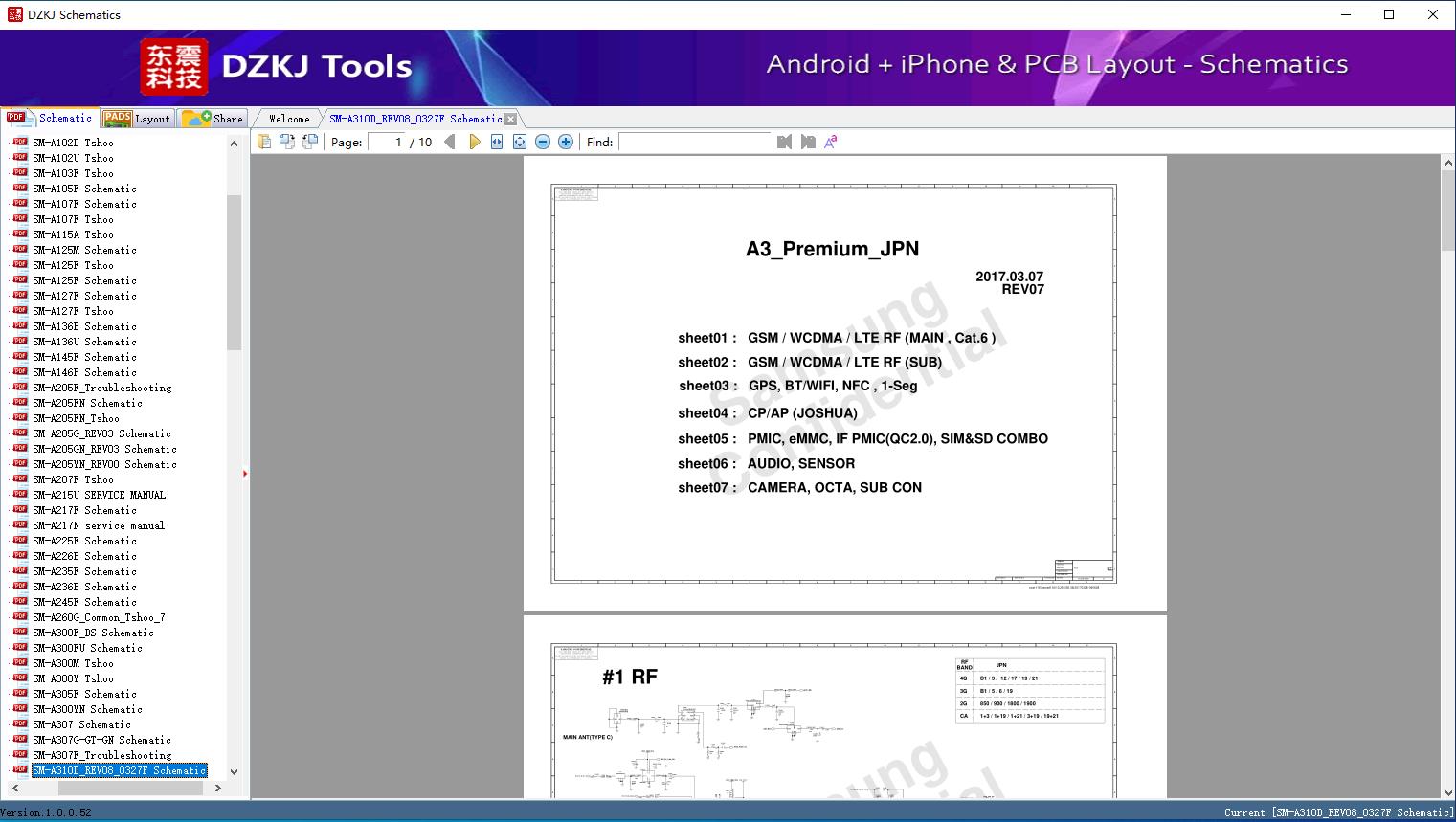This screenshot has height=822, width=1456.
Task: Rotate the page counterclockwise
Action: tap(287, 142)
